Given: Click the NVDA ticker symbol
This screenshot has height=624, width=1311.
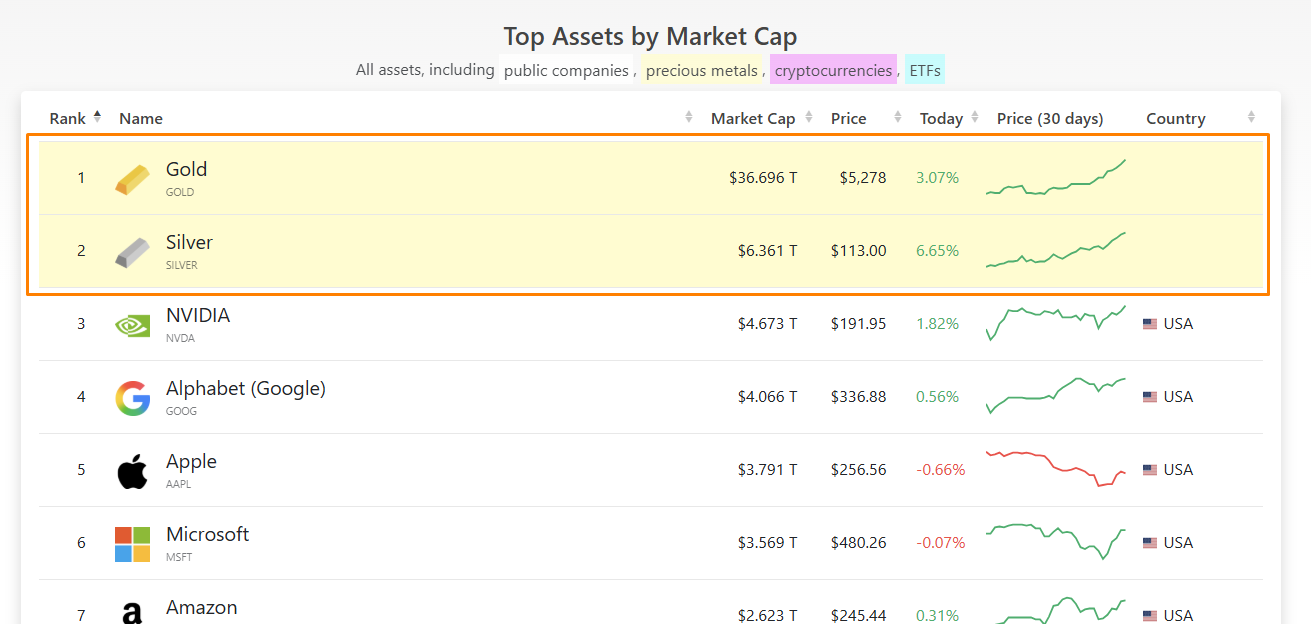Looking at the screenshot, I should point(180,338).
